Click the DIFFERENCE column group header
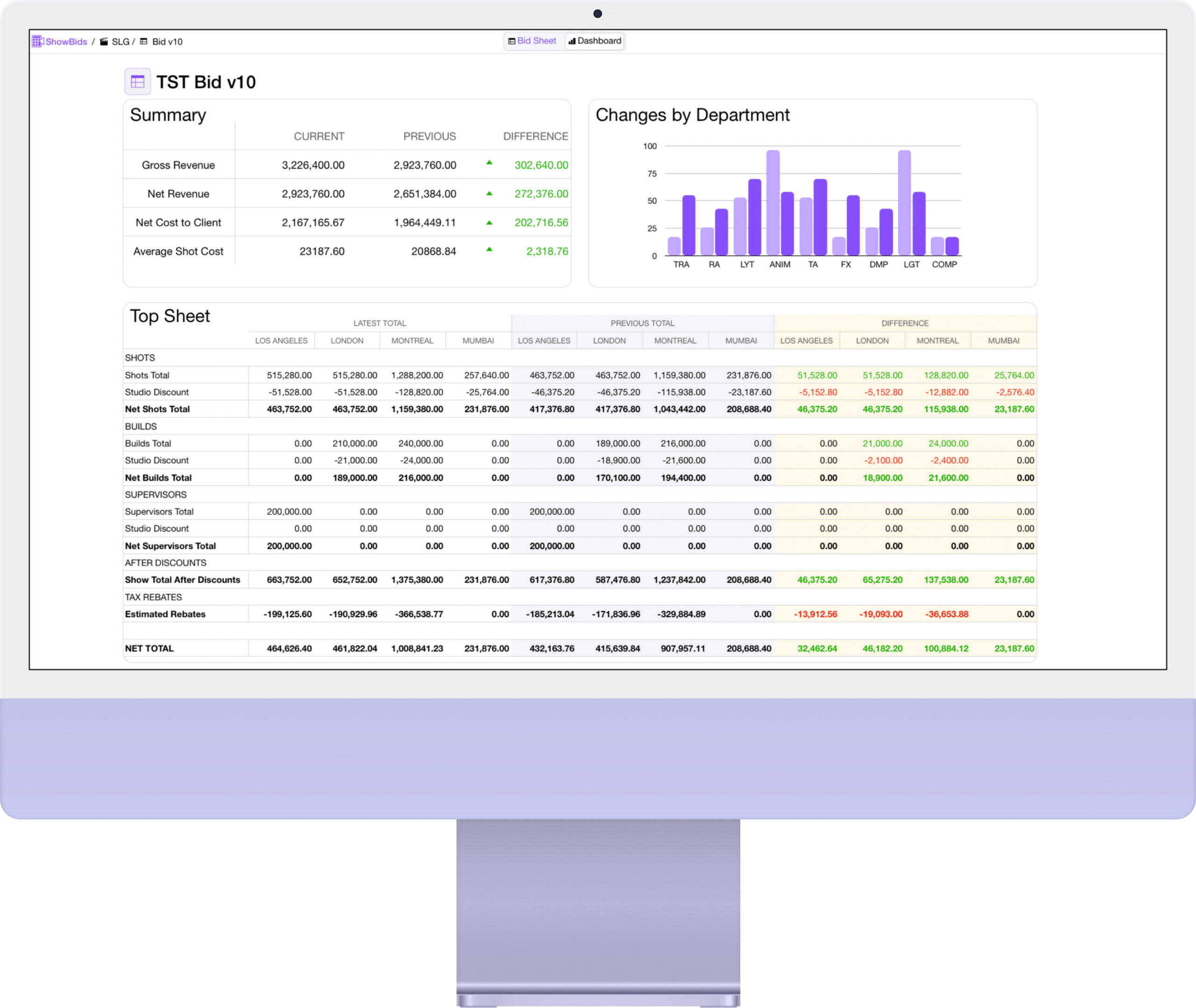 tap(904, 323)
